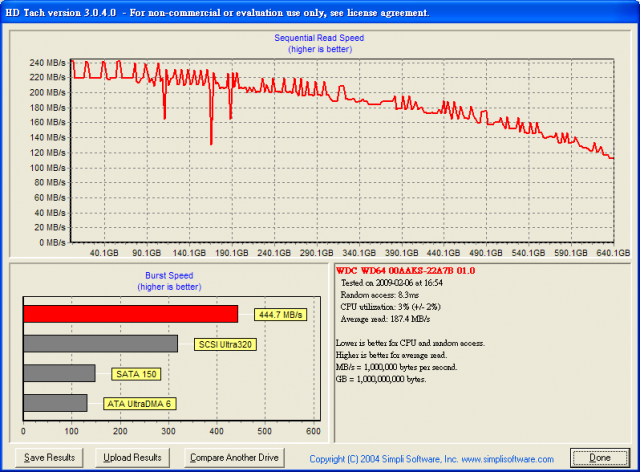Click the 0 MB/s axis label
This screenshot has width=640, height=472.
click(52, 243)
